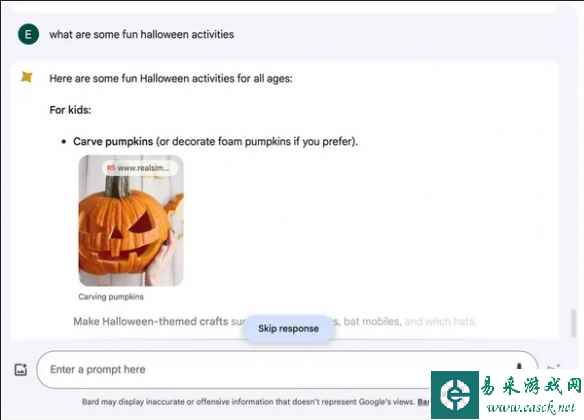
Task: Open the www.realsim... source link chip
Action: (x=139, y=168)
